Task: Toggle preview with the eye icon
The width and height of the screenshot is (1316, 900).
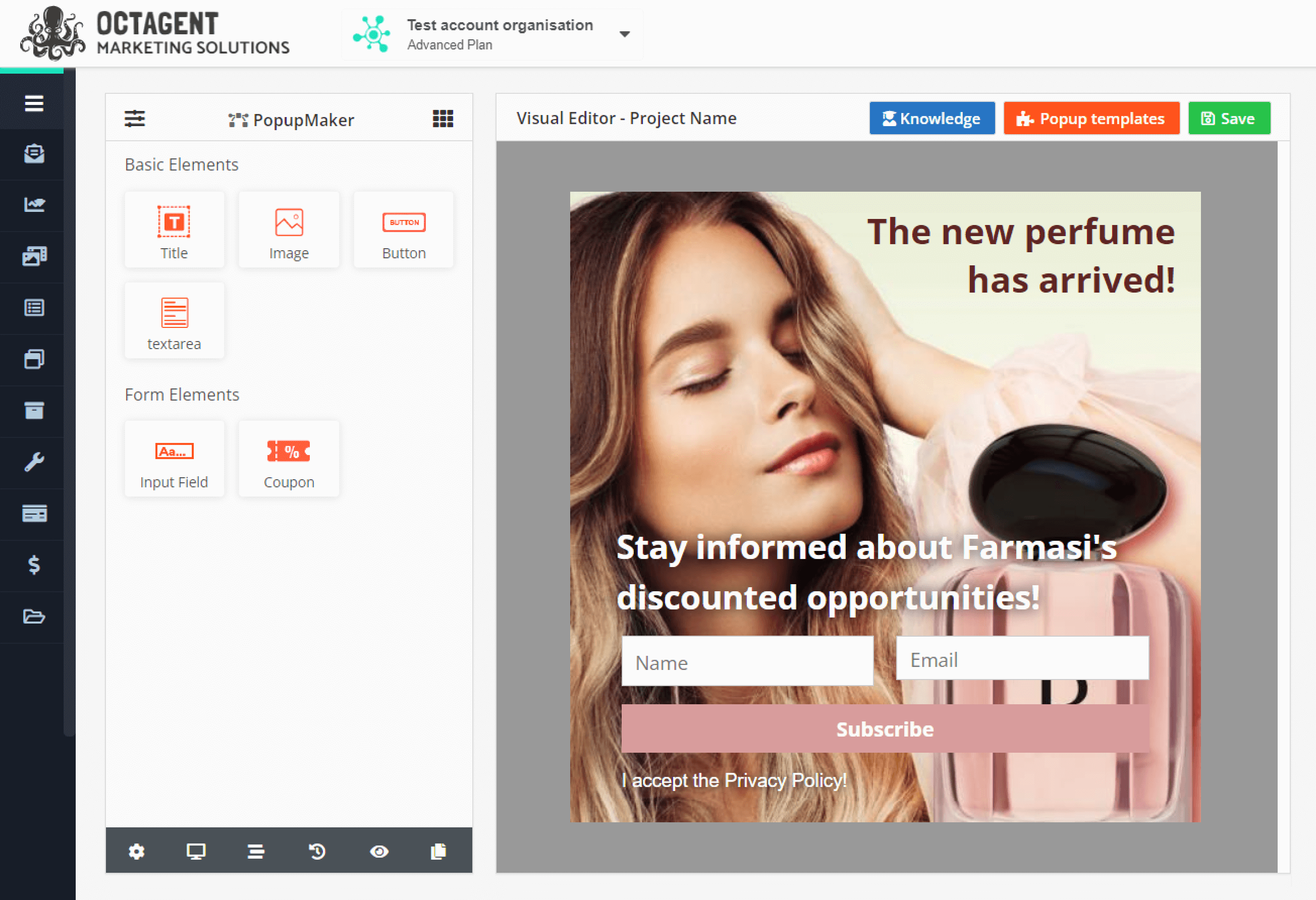Action: click(379, 851)
